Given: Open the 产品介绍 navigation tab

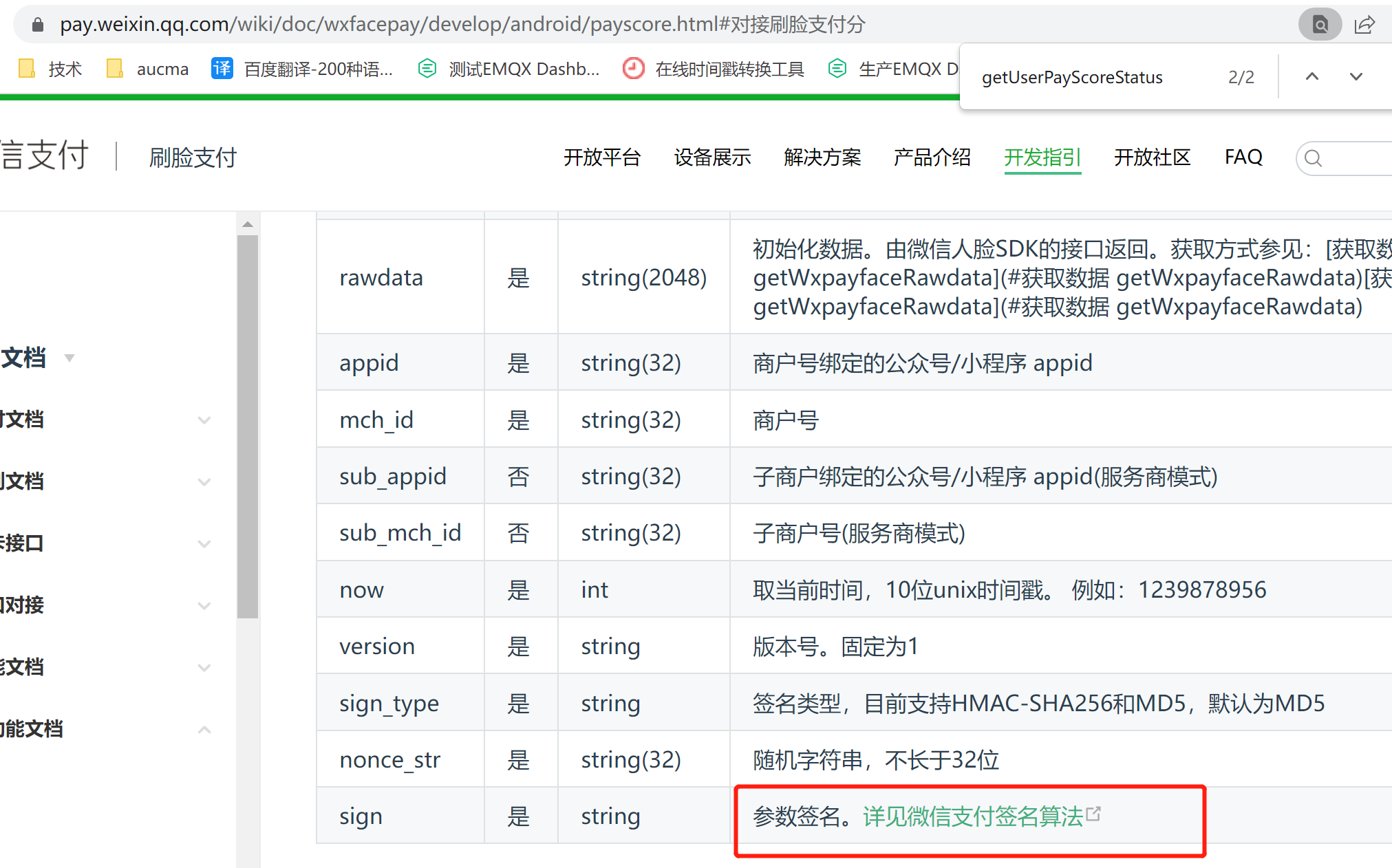Looking at the screenshot, I should coord(932,158).
